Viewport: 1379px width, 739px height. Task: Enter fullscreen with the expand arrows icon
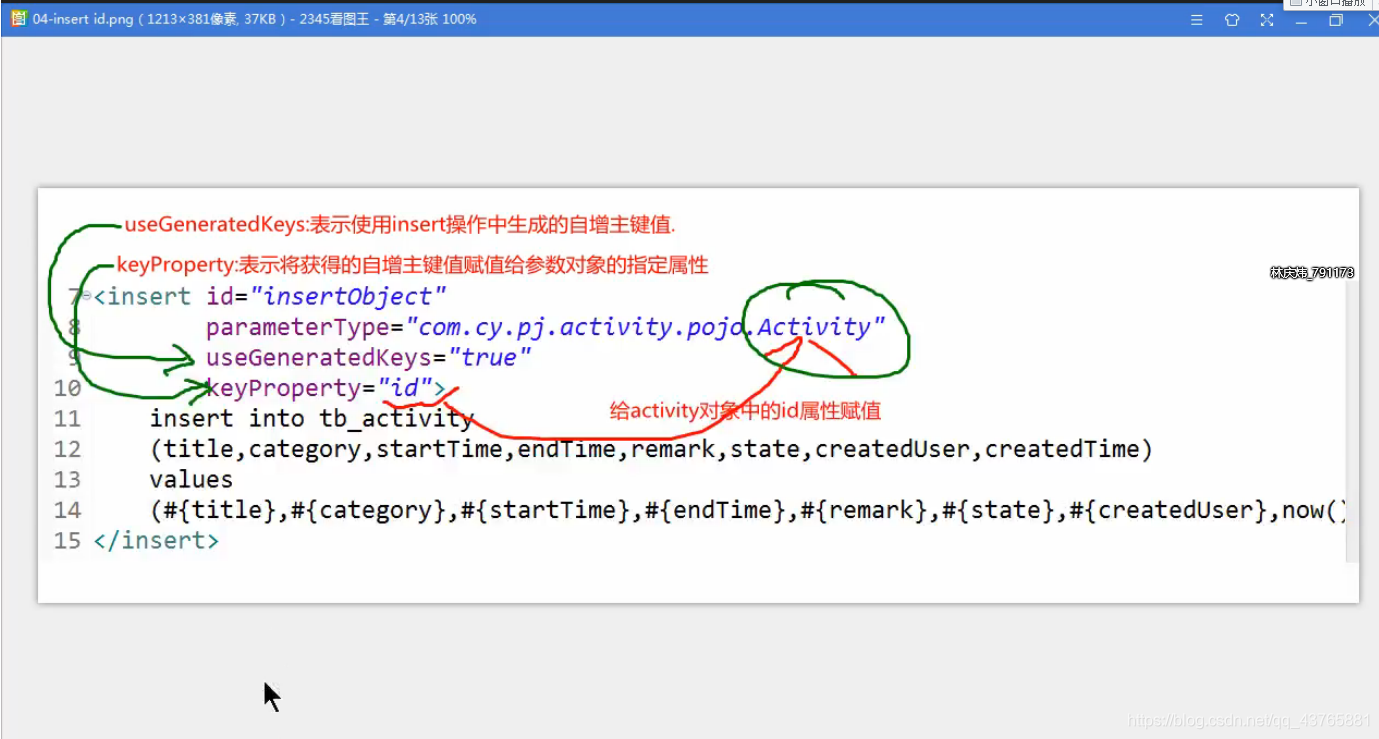point(1267,20)
